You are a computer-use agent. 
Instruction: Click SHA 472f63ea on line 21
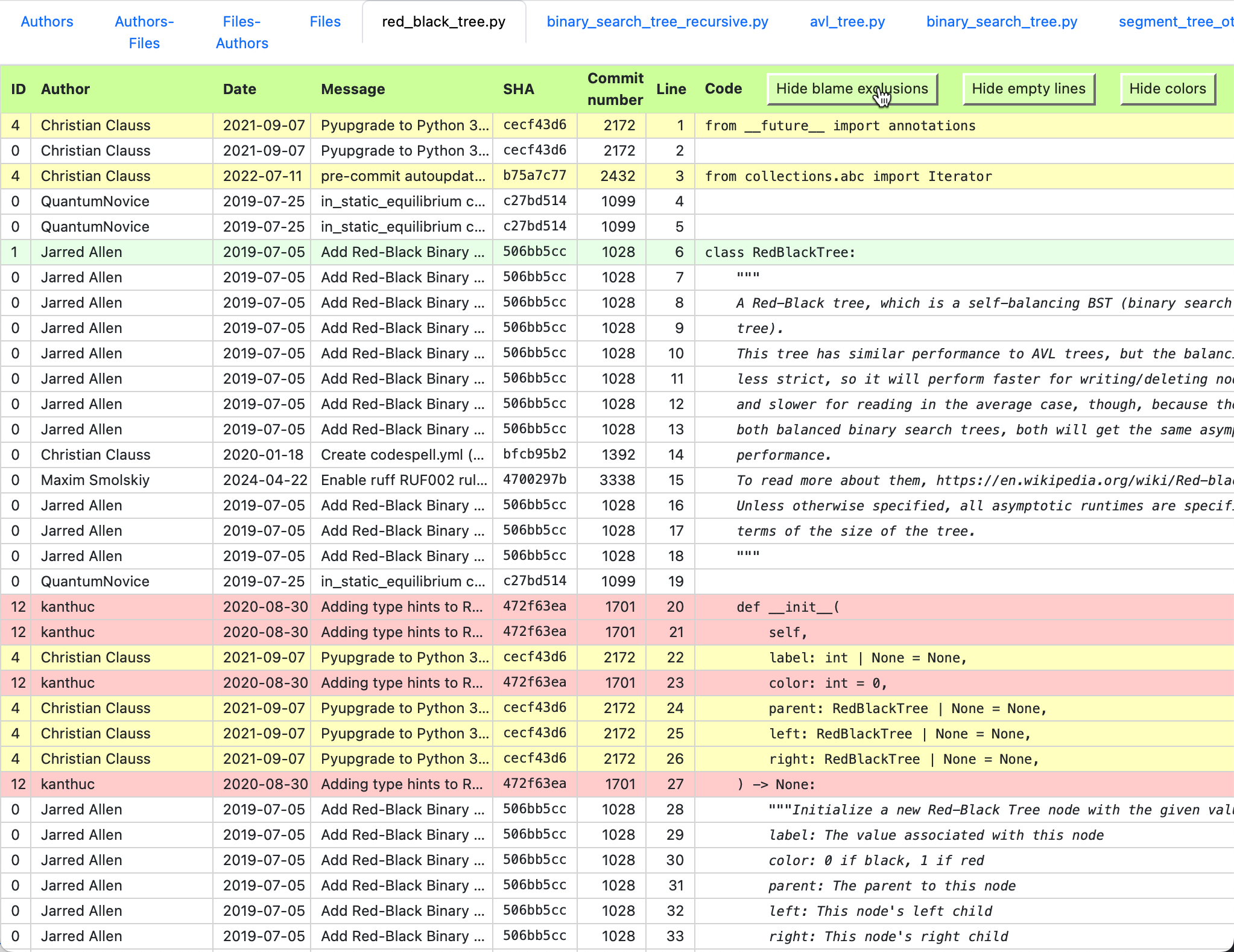535,632
